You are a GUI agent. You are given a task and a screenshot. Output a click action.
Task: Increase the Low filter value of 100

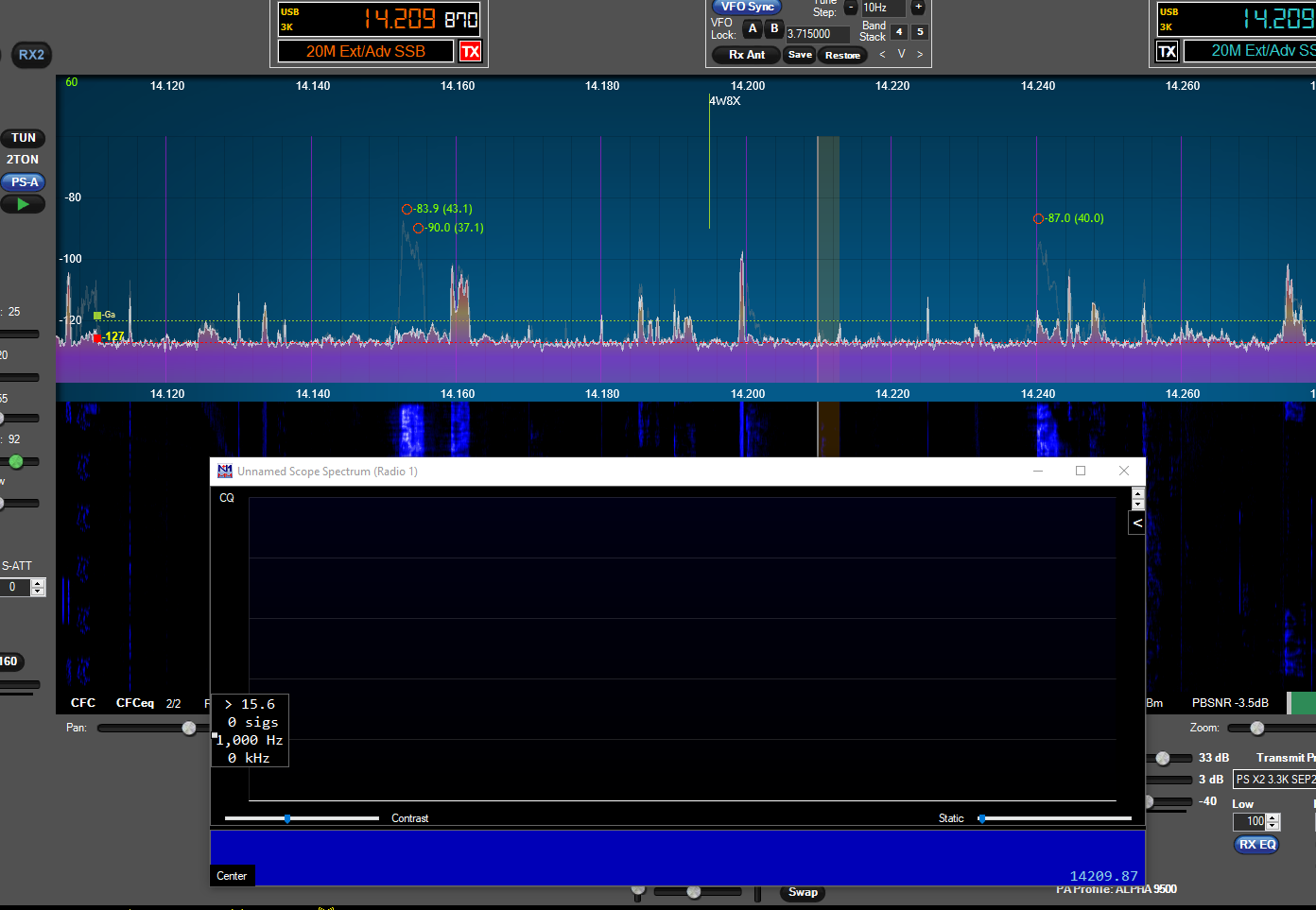[1273, 817]
